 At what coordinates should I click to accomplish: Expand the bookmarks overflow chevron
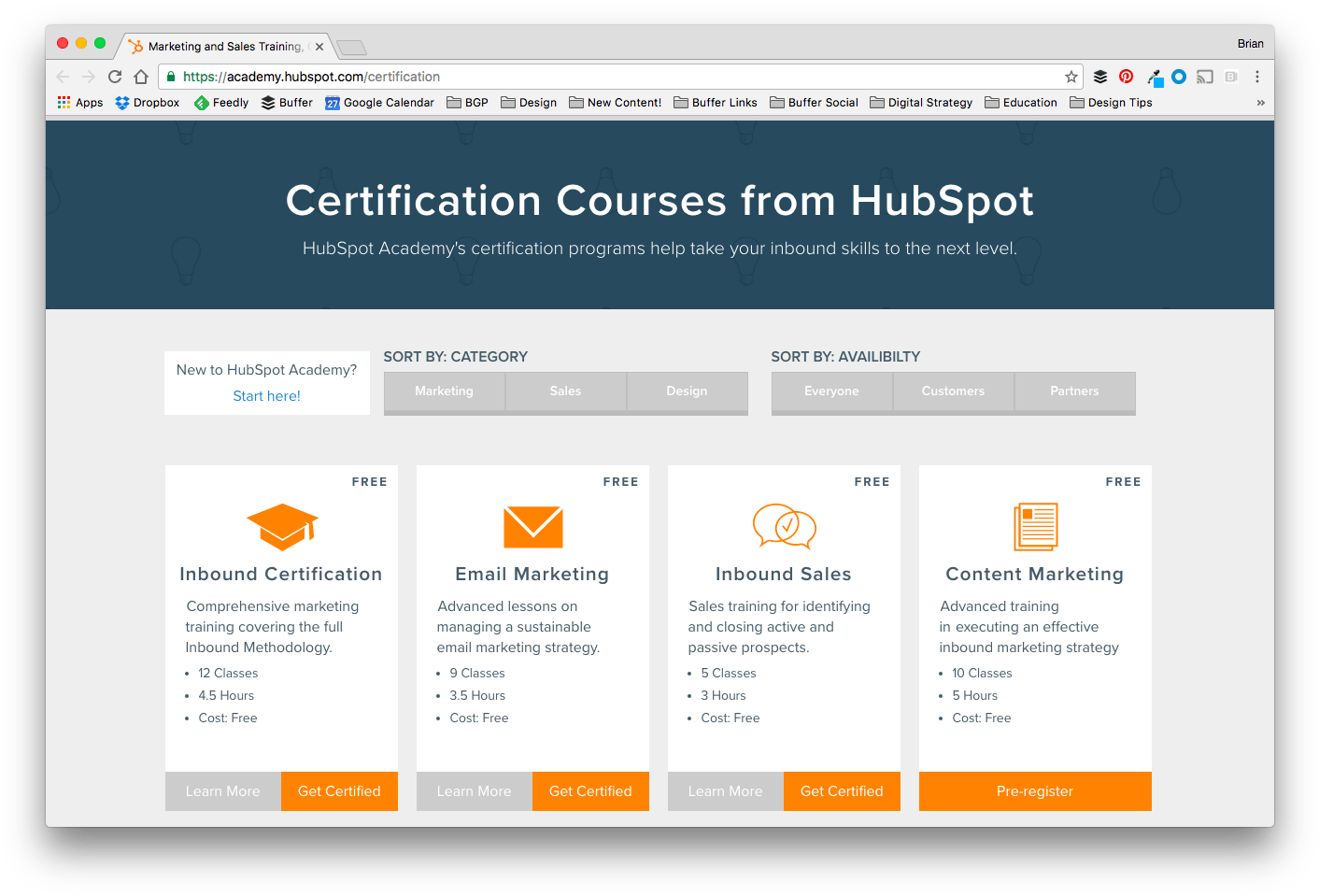tap(1261, 102)
